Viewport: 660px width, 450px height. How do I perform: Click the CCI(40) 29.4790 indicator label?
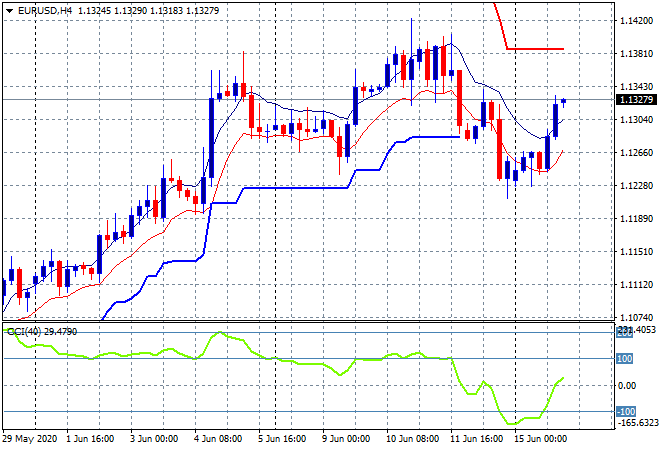(x=42, y=332)
